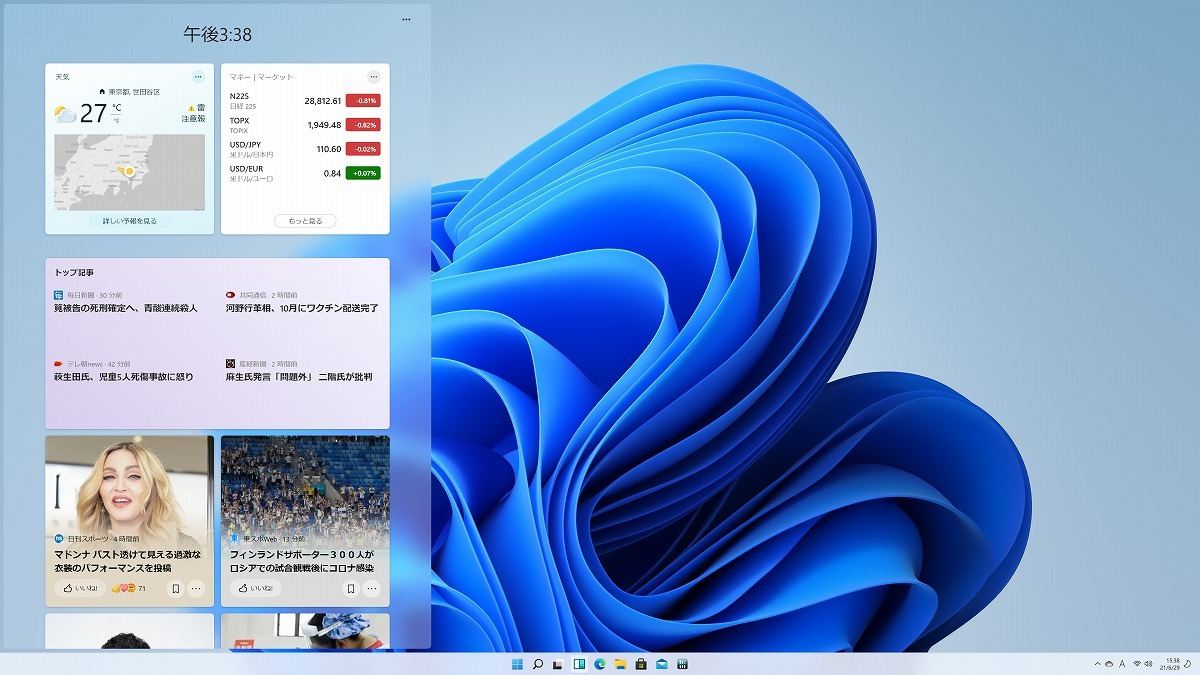Viewport: 1200px width, 675px height.
Task: Open article 筧被告の死刑確定へ
Action: [126, 308]
